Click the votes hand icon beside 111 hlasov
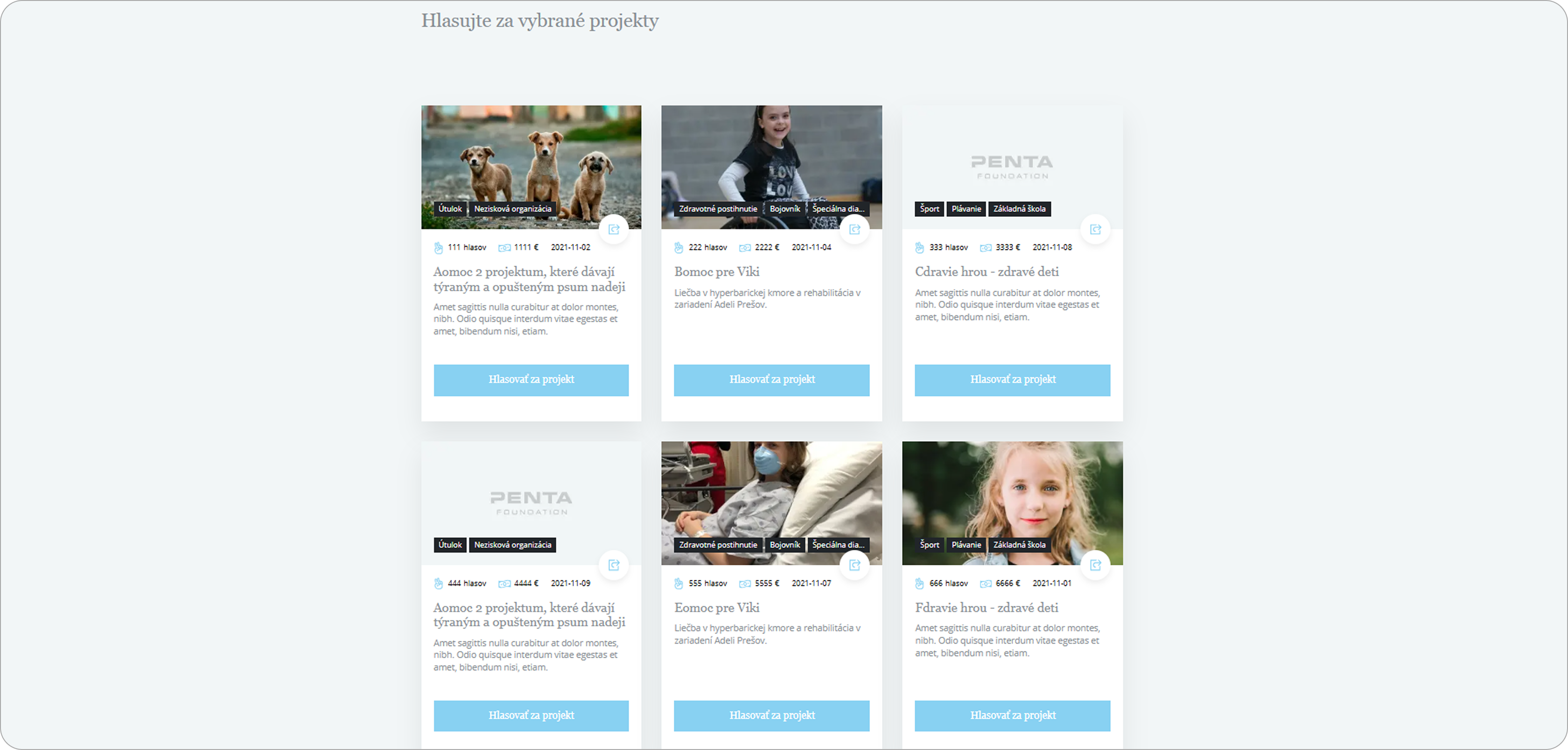 point(438,248)
